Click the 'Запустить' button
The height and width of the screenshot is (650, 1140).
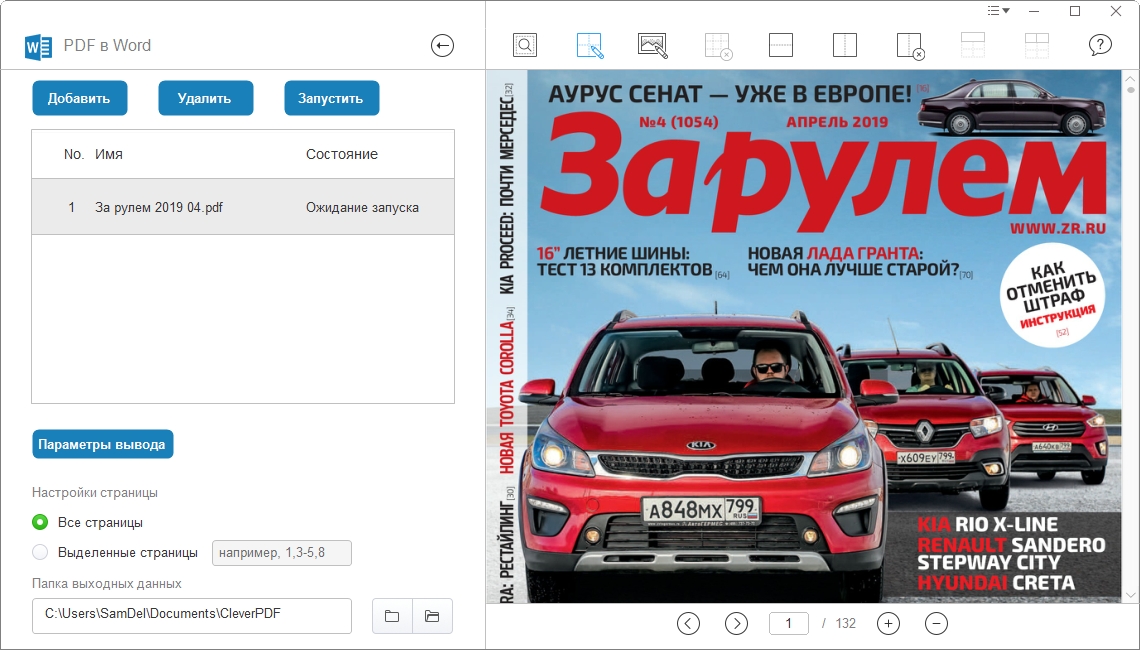(331, 98)
